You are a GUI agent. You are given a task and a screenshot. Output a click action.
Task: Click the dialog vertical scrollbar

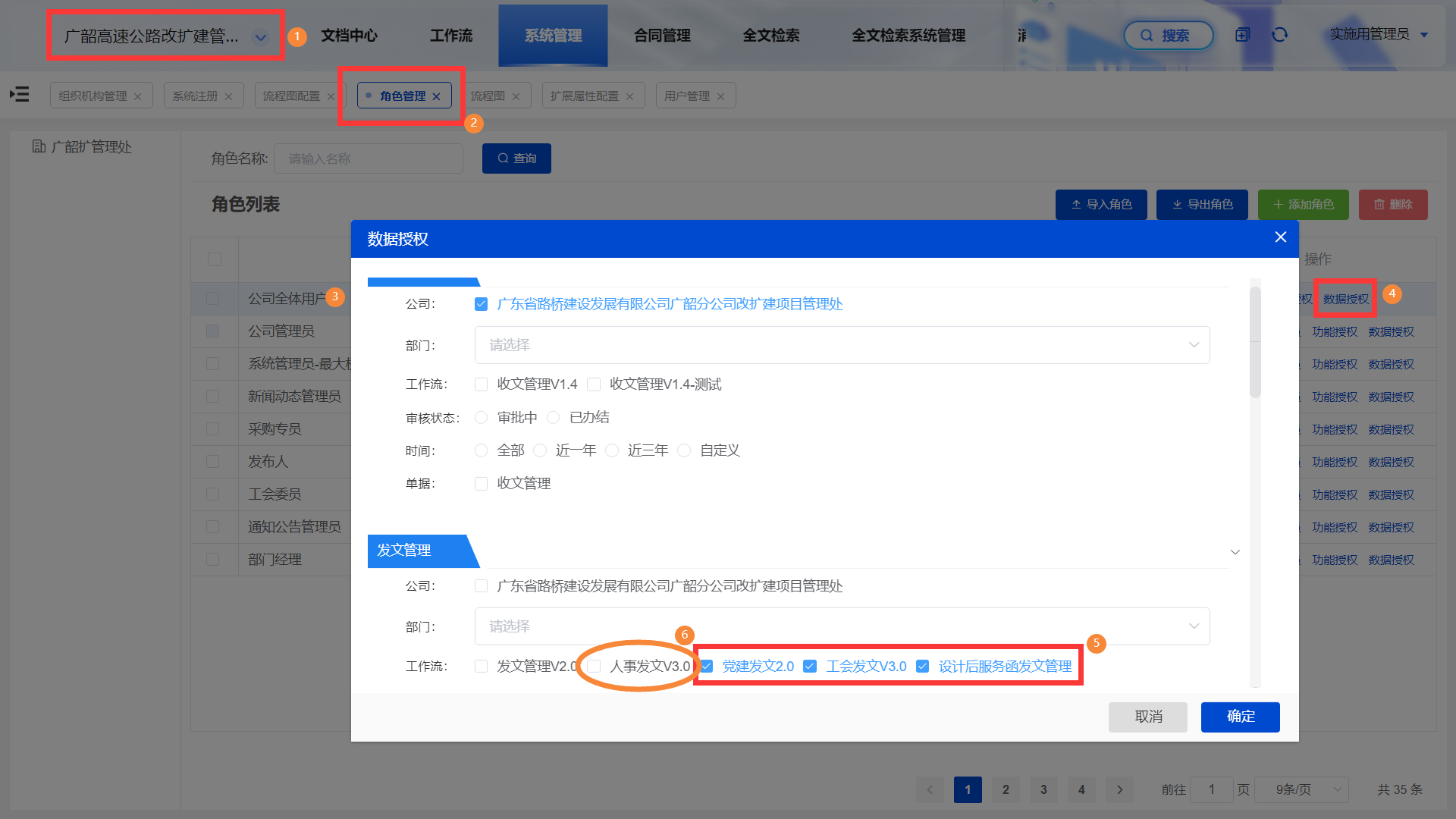[x=1255, y=341]
